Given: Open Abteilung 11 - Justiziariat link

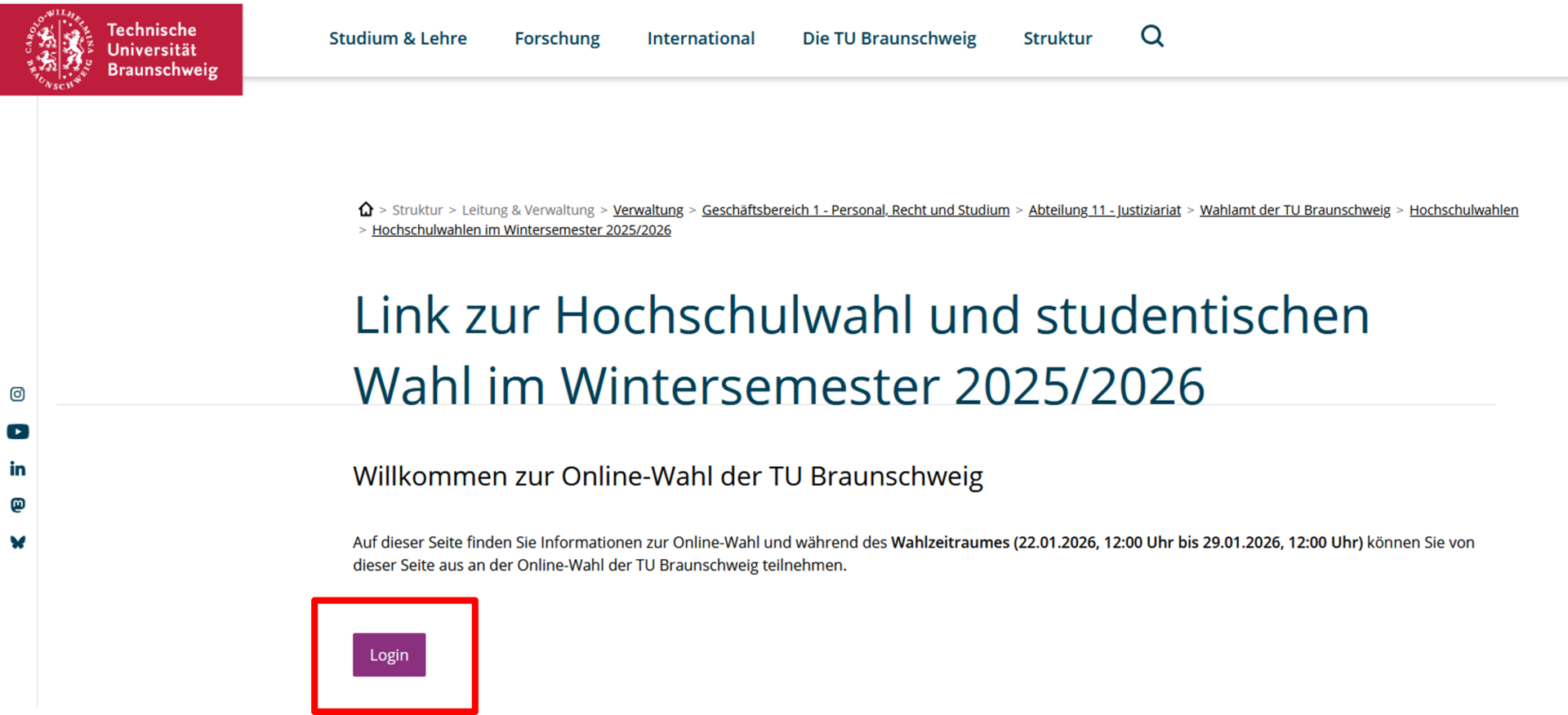Looking at the screenshot, I should (1104, 210).
